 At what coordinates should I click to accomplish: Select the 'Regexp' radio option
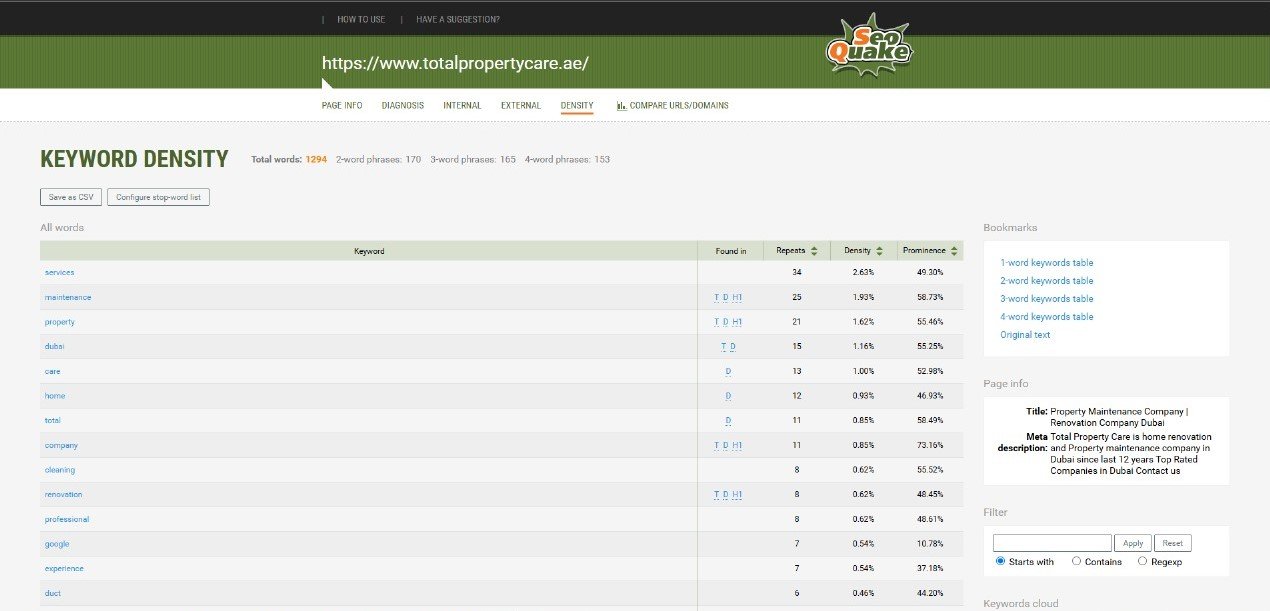pyautogui.click(x=1142, y=561)
